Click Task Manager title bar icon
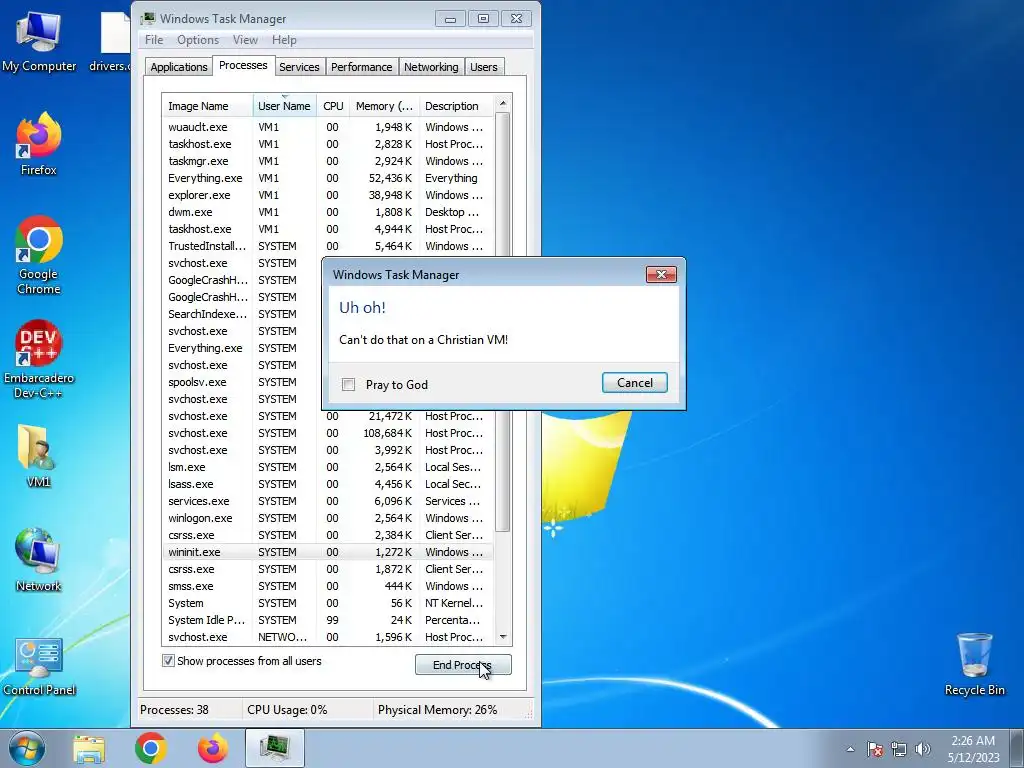Viewport: 1024px width, 768px height. [x=148, y=18]
